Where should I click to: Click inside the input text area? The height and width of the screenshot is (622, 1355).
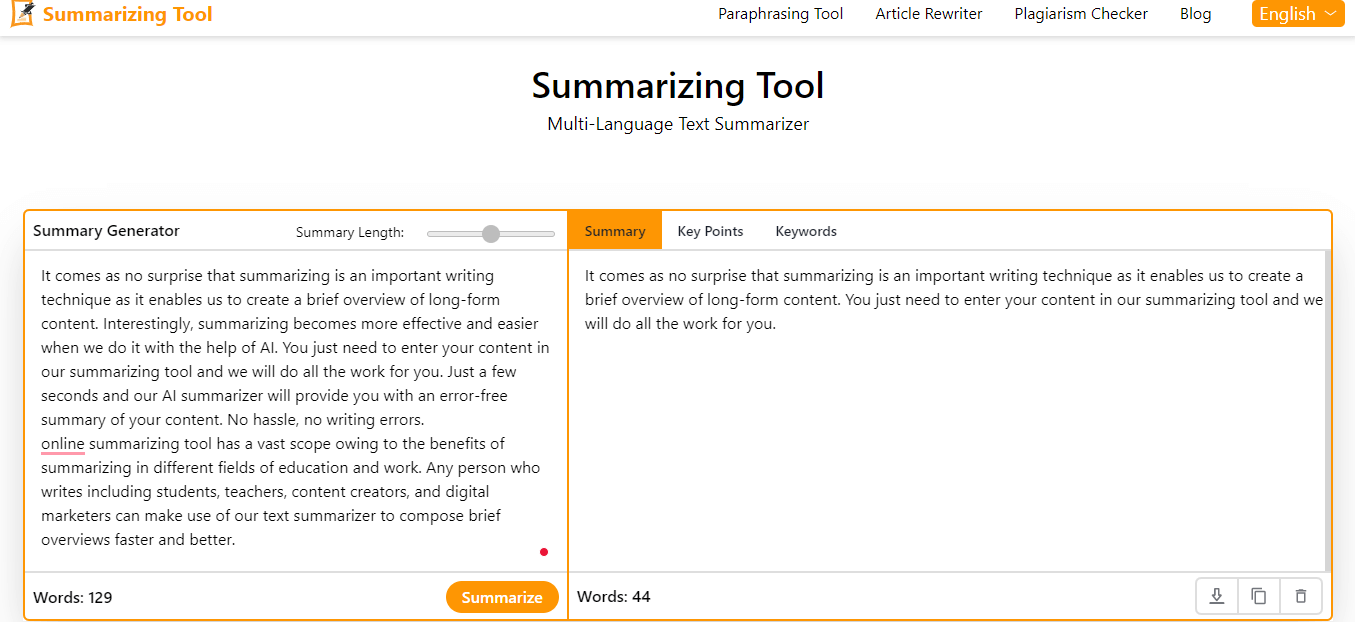pyautogui.click(x=296, y=410)
